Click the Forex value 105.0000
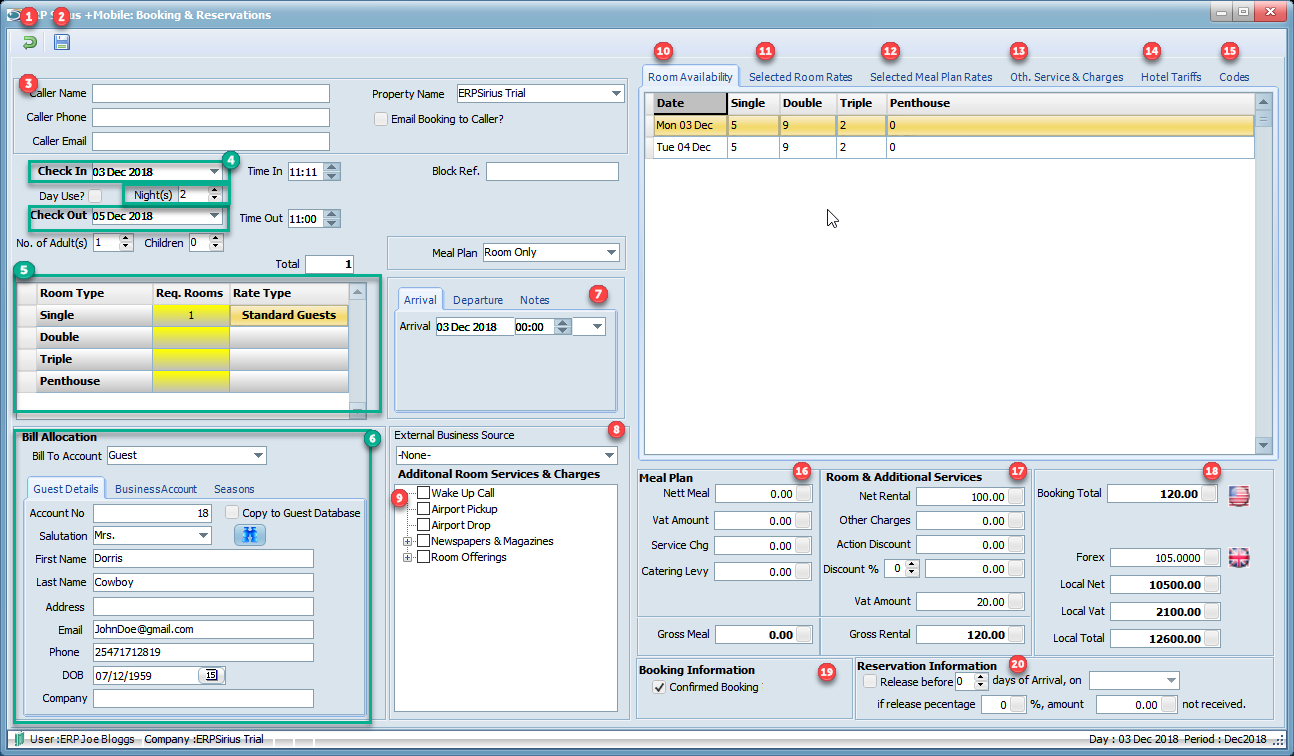The height and width of the screenshot is (756, 1294). pos(1157,558)
